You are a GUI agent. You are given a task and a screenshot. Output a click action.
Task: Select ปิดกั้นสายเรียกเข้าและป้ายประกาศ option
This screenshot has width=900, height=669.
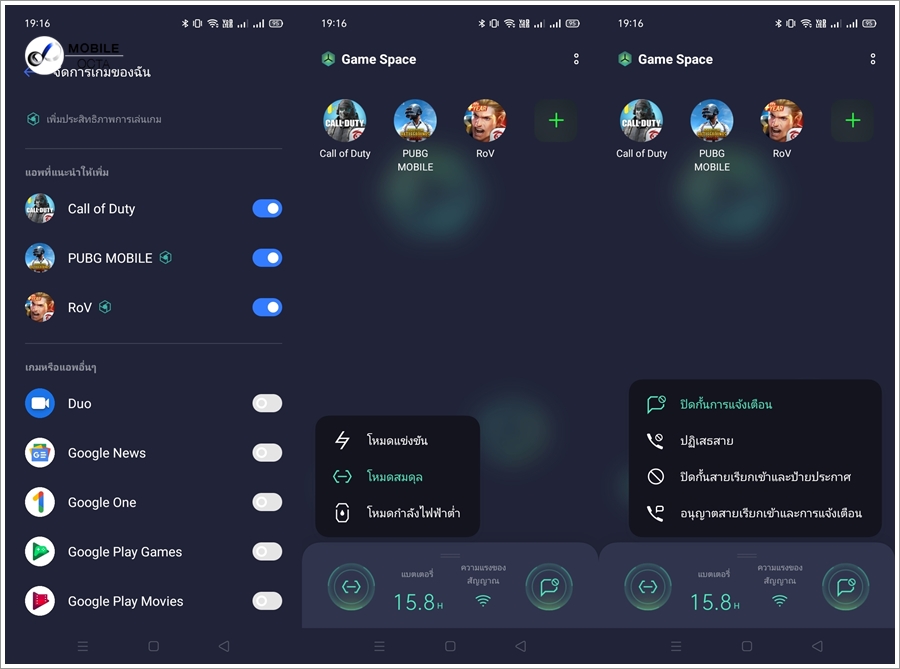point(755,477)
